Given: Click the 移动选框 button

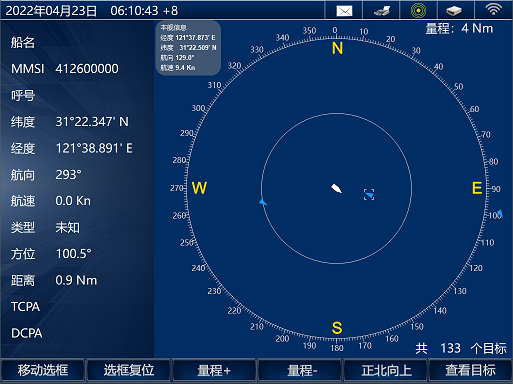Looking at the screenshot, I should click(x=43, y=370).
